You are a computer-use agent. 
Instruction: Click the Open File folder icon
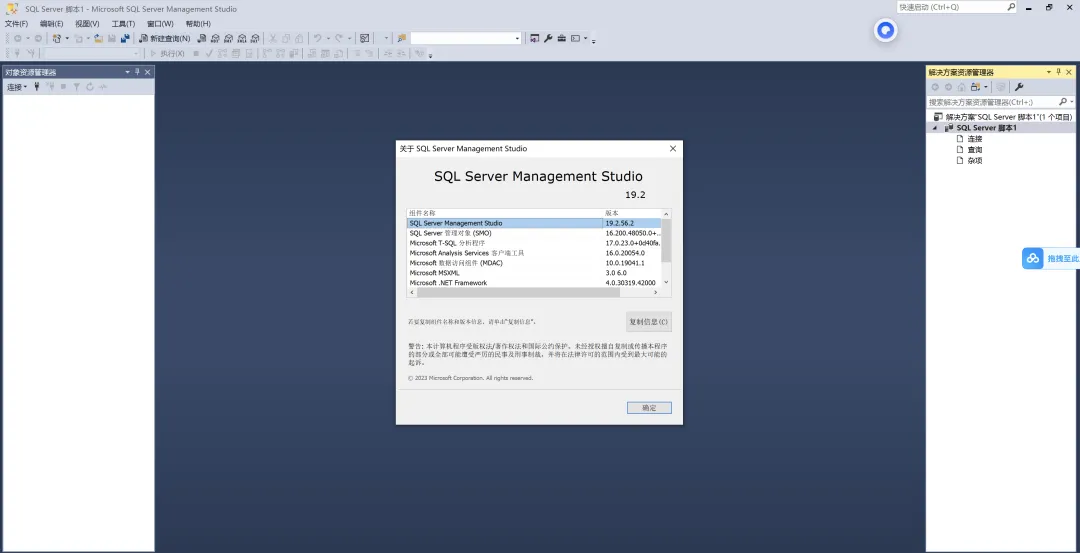[x=98, y=39]
